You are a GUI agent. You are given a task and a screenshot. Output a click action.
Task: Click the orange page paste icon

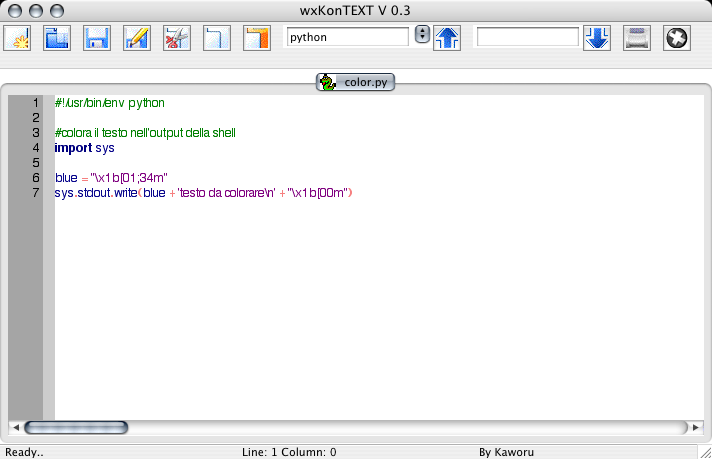[257, 39]
